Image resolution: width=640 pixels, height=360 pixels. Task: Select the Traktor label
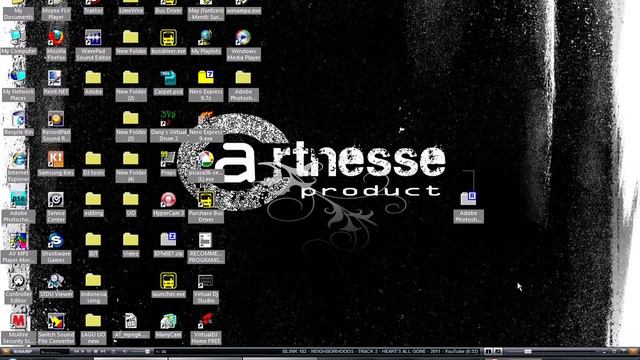93,11
